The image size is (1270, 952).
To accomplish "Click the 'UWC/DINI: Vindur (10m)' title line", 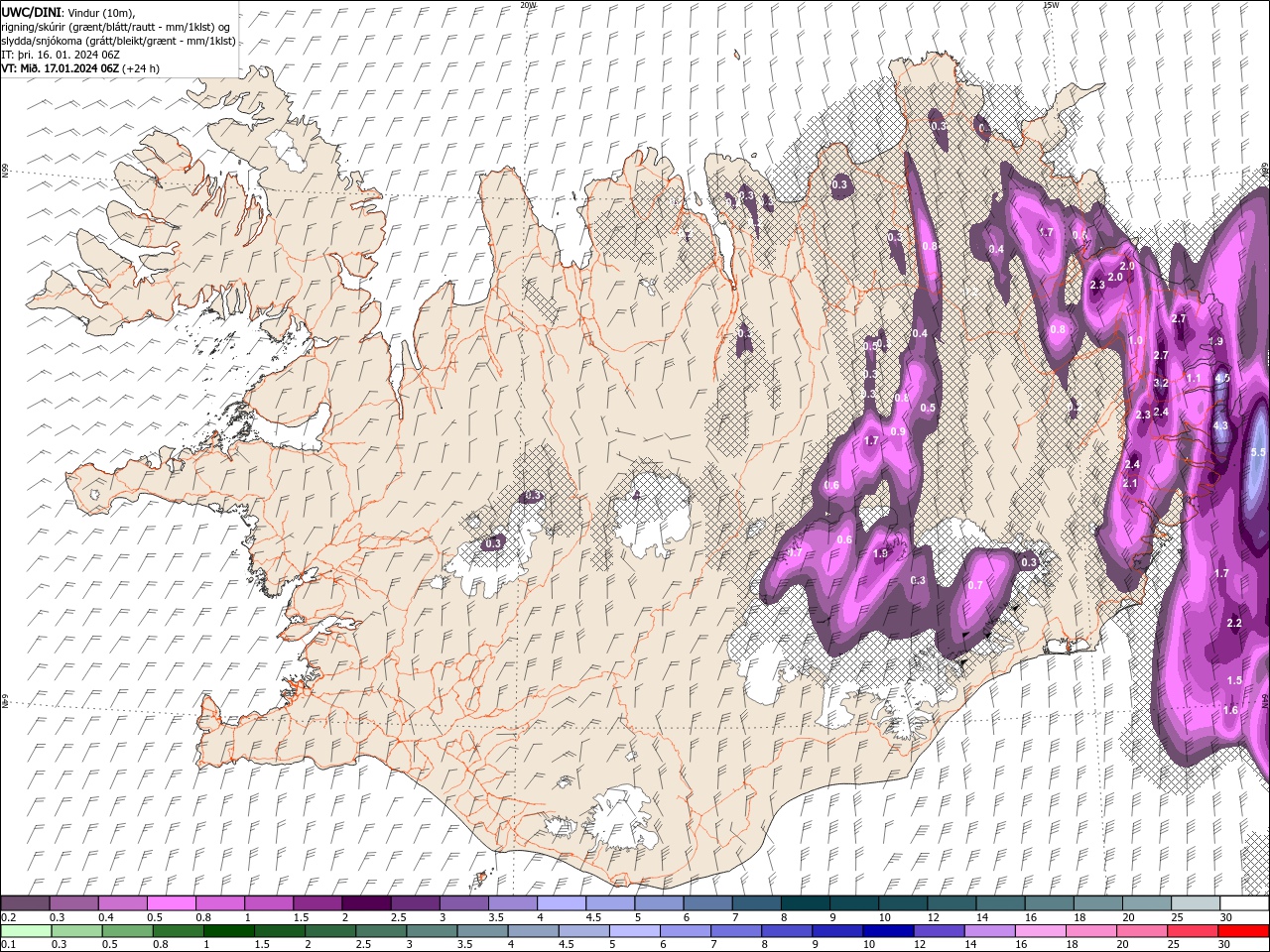I will point(67,12).
